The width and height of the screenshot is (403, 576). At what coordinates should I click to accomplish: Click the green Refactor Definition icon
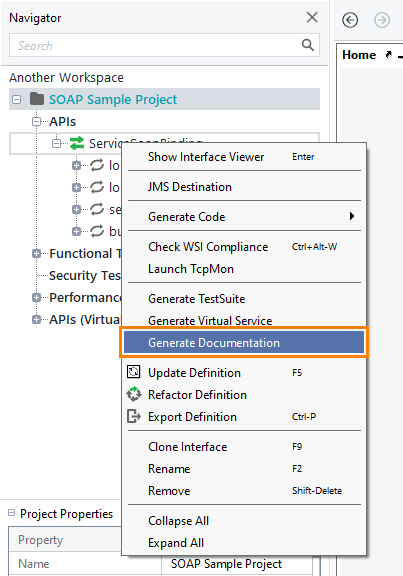134,394
